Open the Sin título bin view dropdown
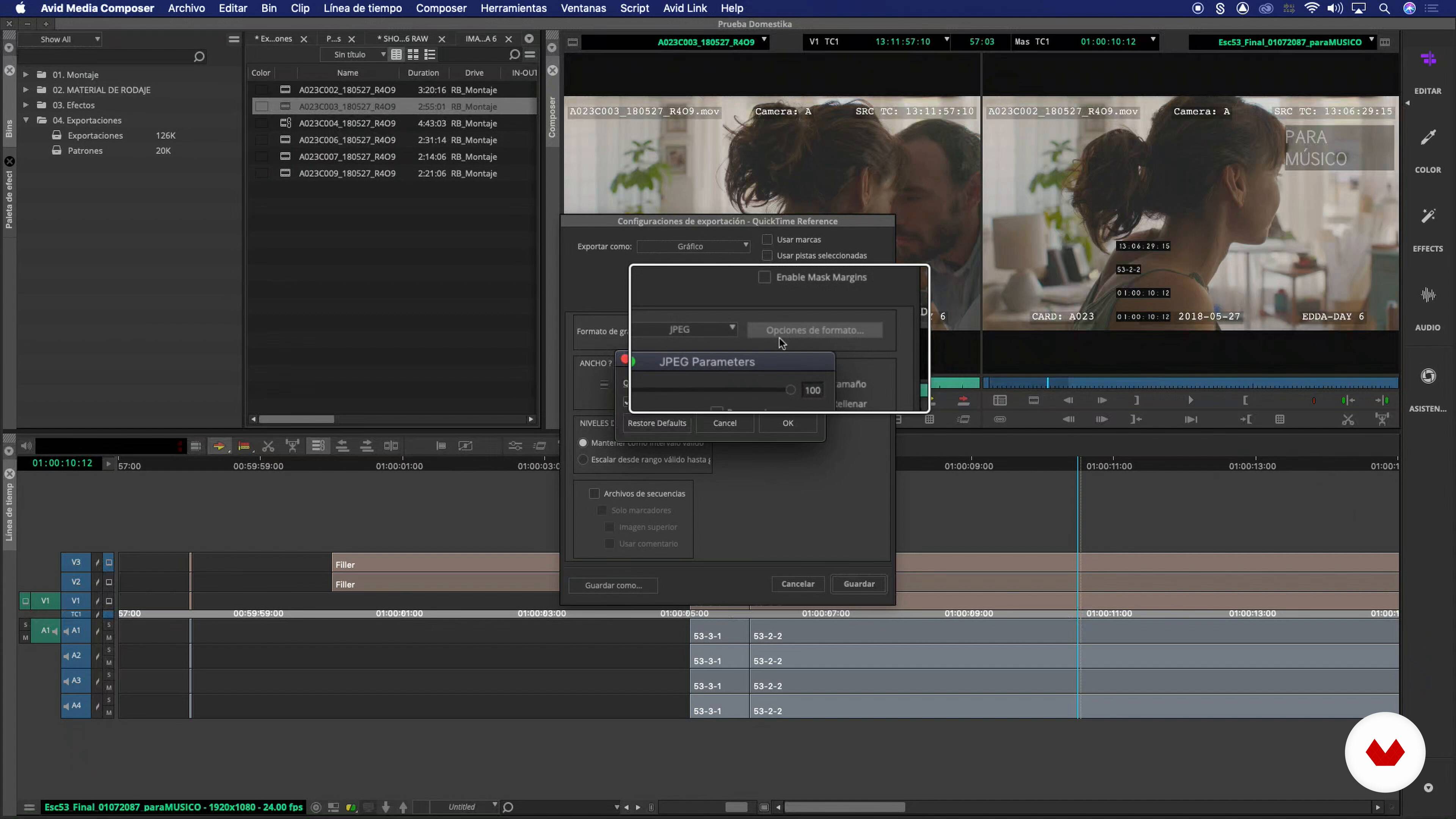 (354, 55)
